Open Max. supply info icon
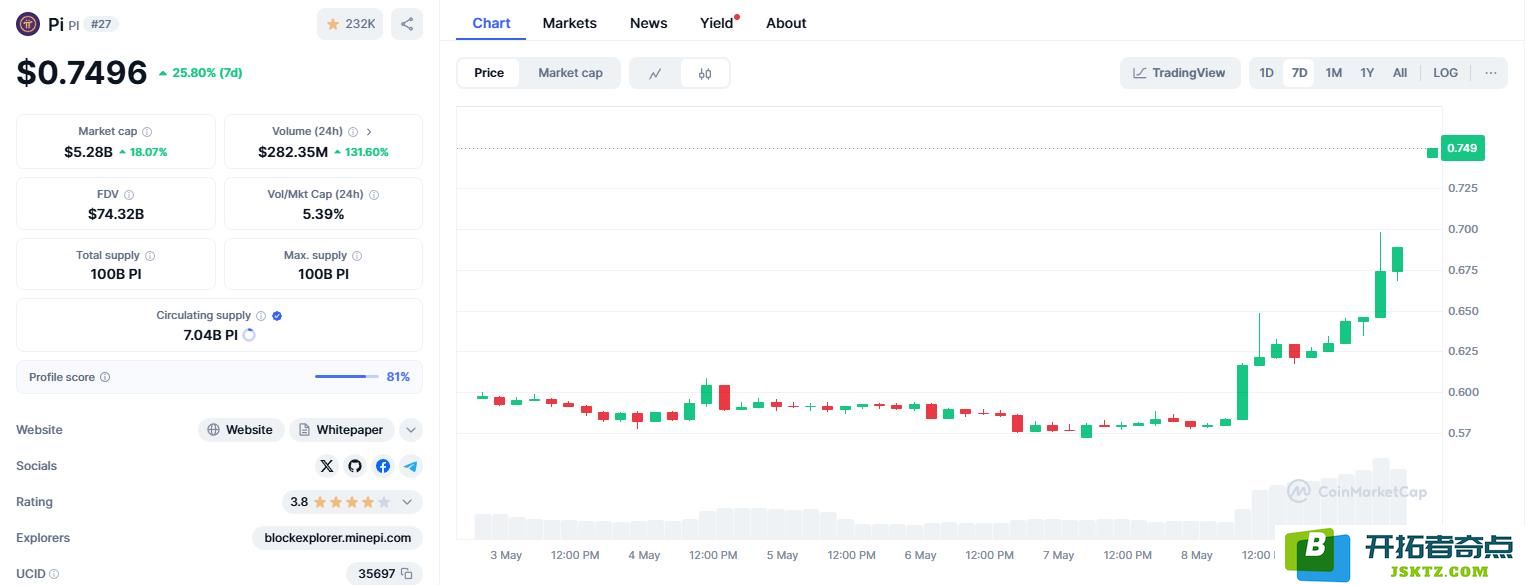 [x=357, y=256]
